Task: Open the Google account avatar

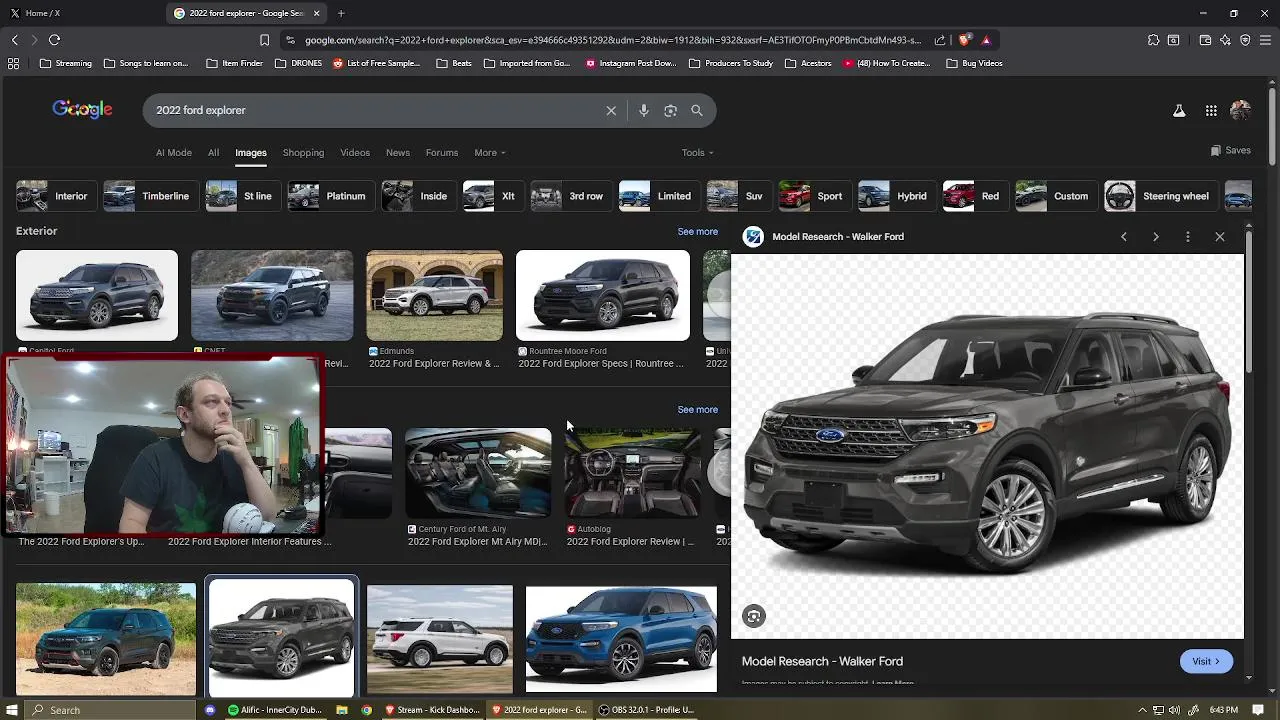Action: tap(1240, 111)
